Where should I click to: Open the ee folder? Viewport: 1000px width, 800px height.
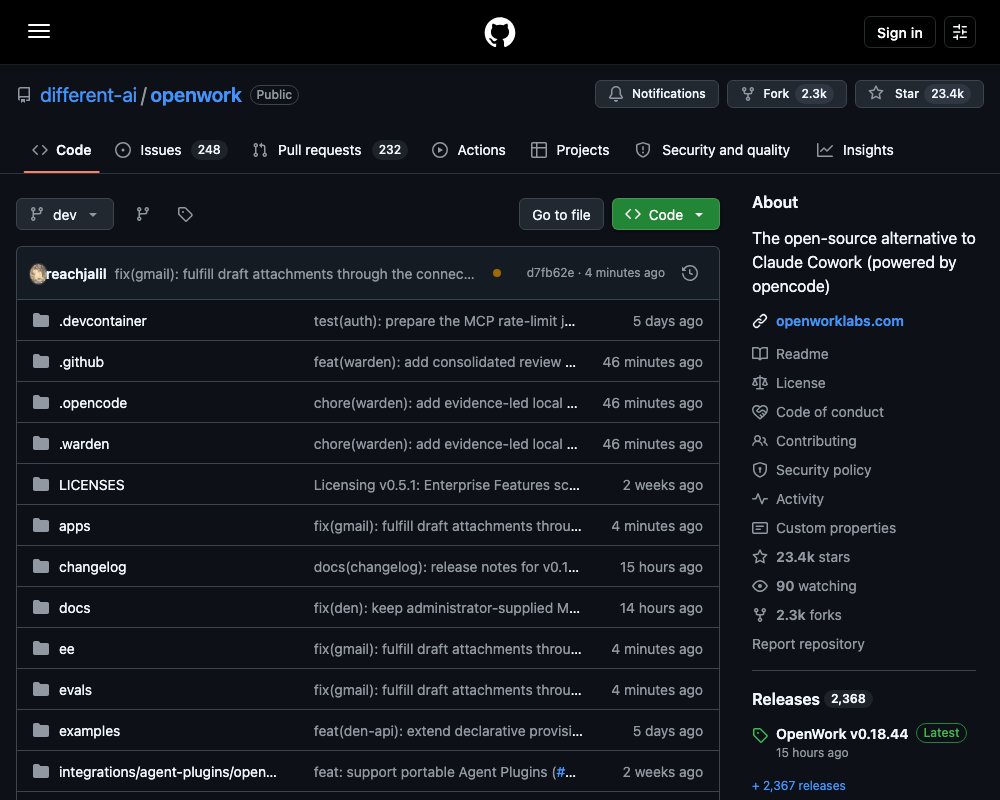(x=66, y=649)
